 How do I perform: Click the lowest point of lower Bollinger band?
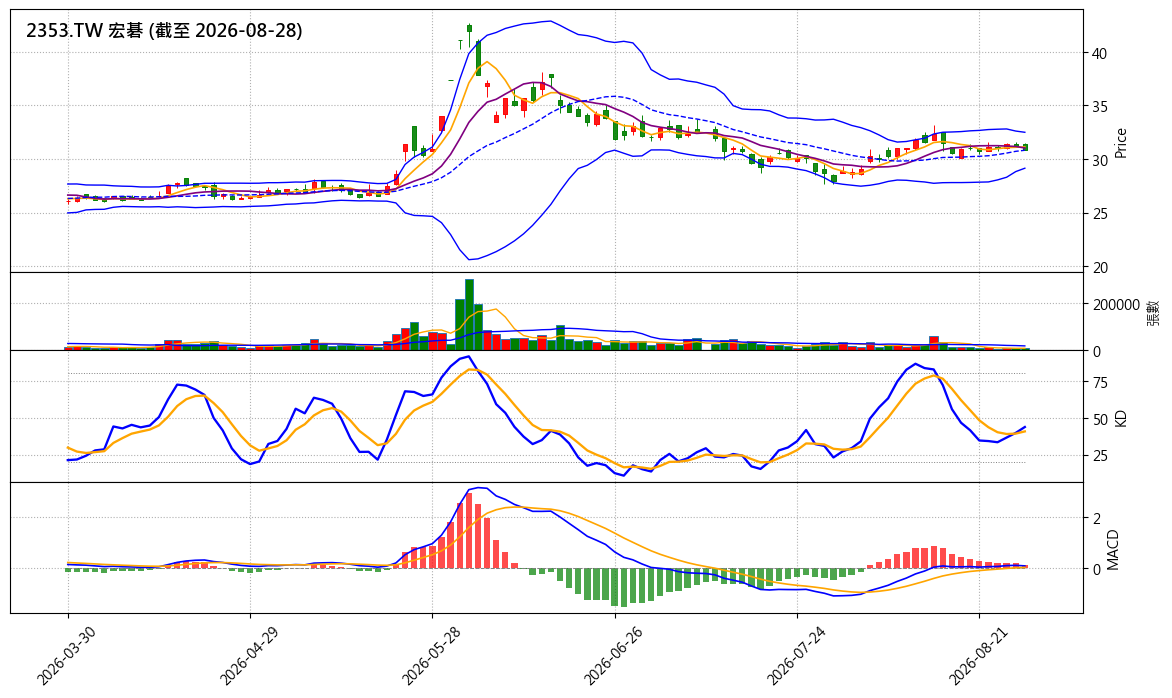(469, 259)
